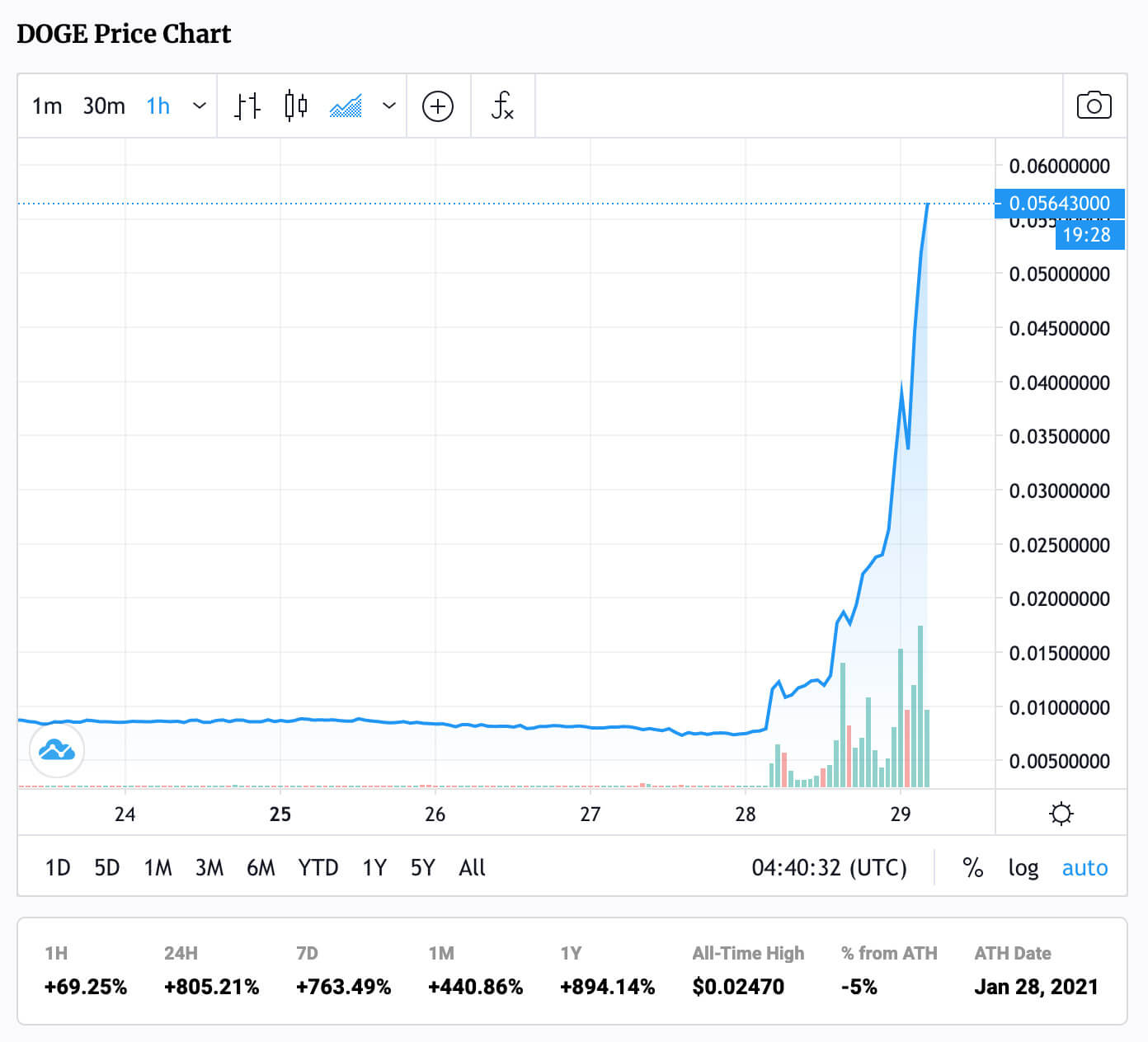Select the bar chart style icon
This screenshot has height=1042, width=1148.
point(247,106)
